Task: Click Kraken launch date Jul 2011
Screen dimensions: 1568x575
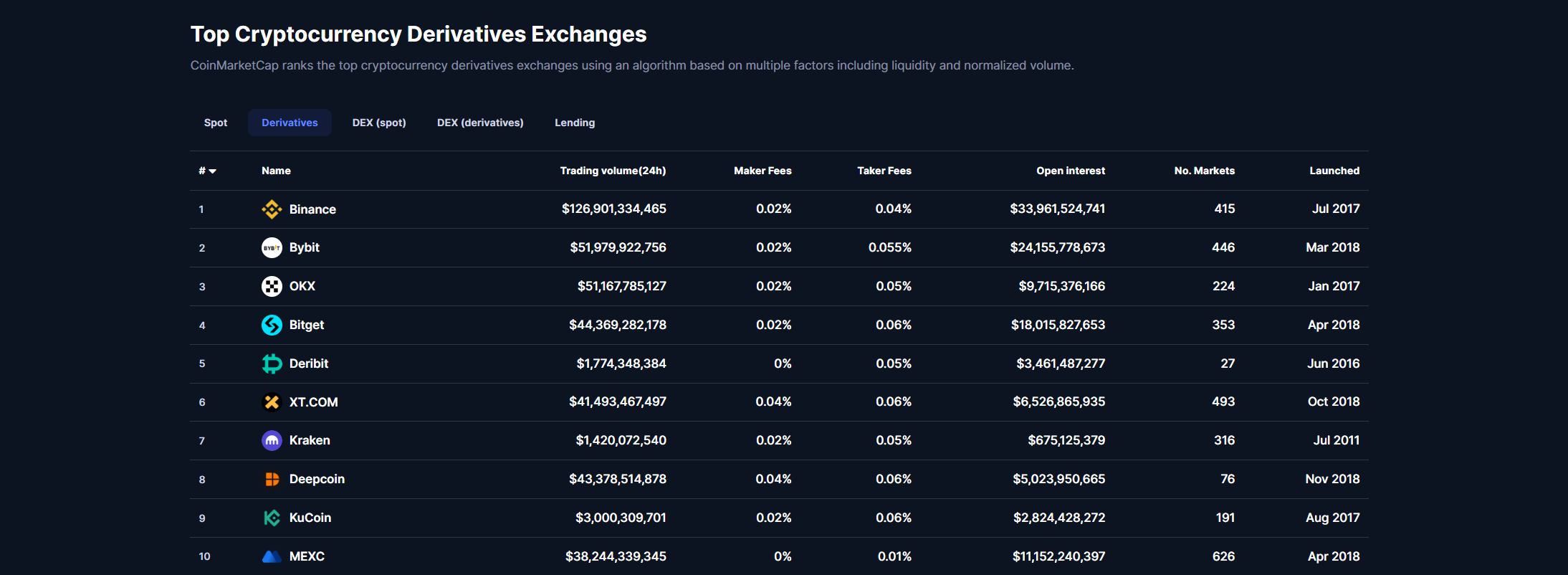Action: (x=1336, y=440)
